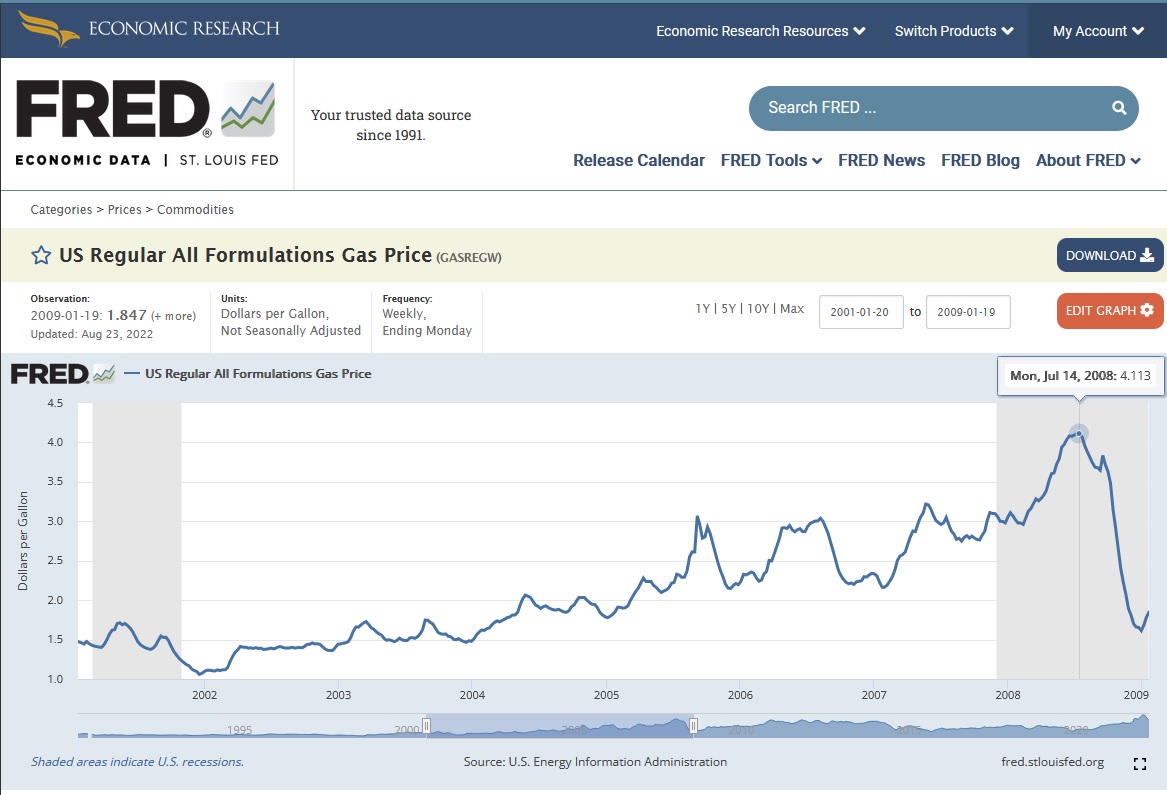This screenshot has height=795, width=1167.
Task: Click the small FRED chart logo above graph
Action: click(63, 374)
